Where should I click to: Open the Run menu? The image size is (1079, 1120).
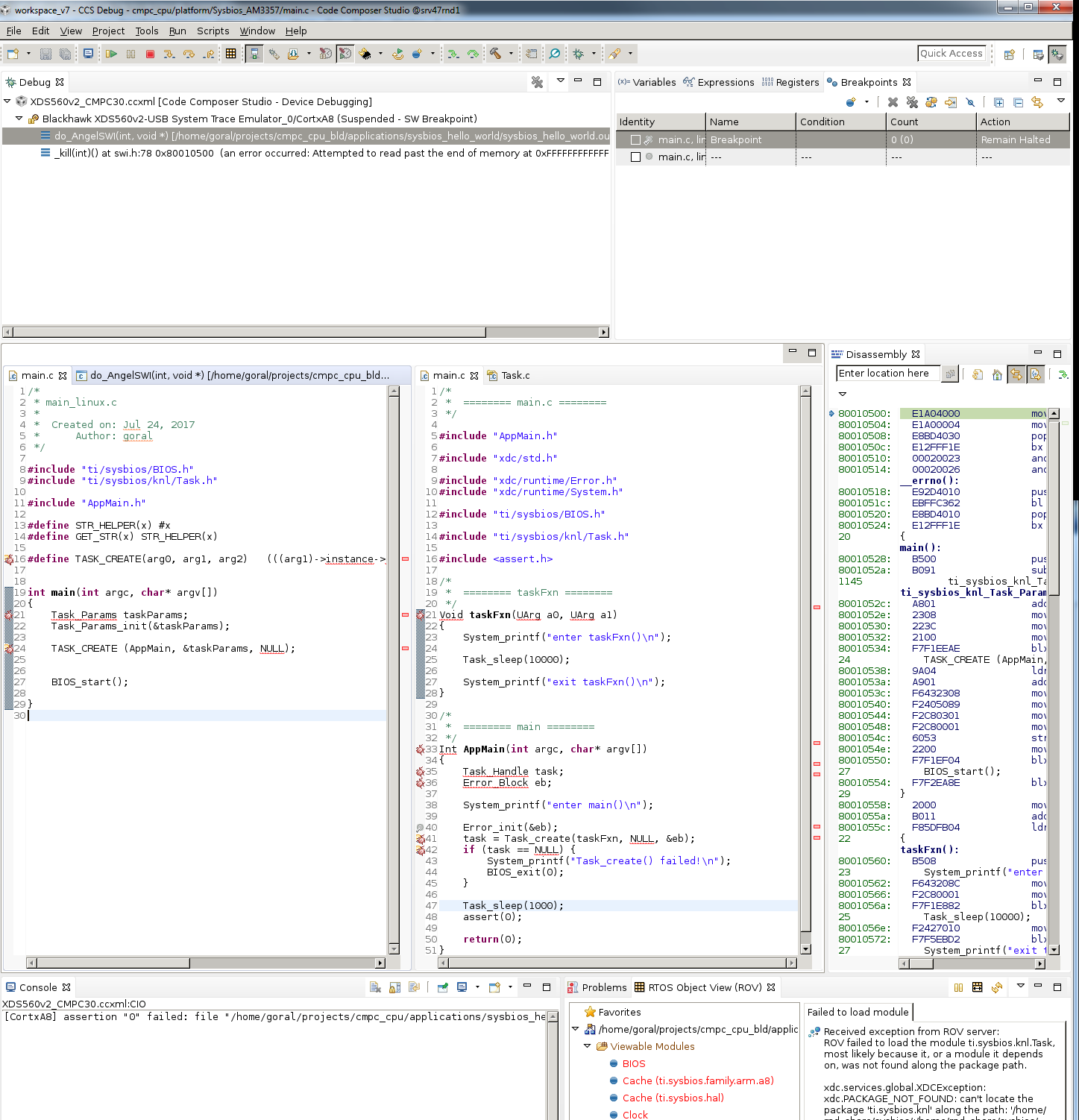pyautogui.click(x=177, y=31)
